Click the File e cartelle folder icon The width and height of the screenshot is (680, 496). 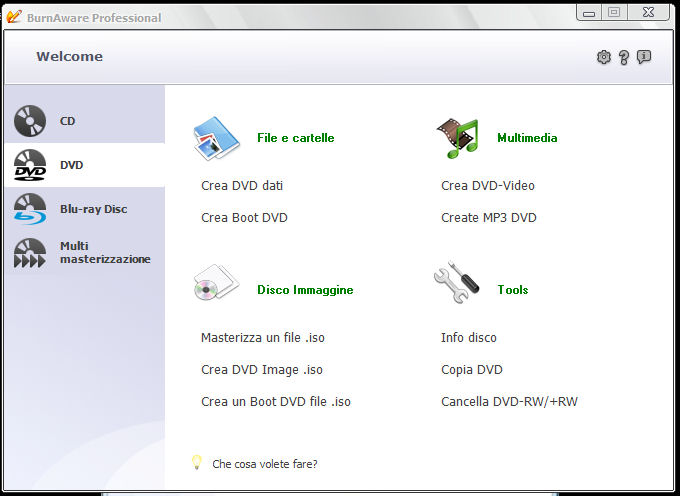pos(216,138)
